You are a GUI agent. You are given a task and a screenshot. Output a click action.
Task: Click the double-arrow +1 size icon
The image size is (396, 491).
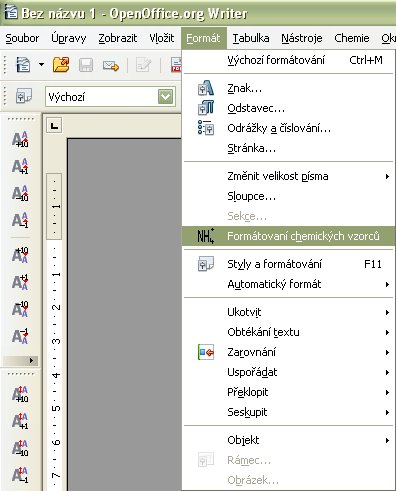[x=20, y=421]
